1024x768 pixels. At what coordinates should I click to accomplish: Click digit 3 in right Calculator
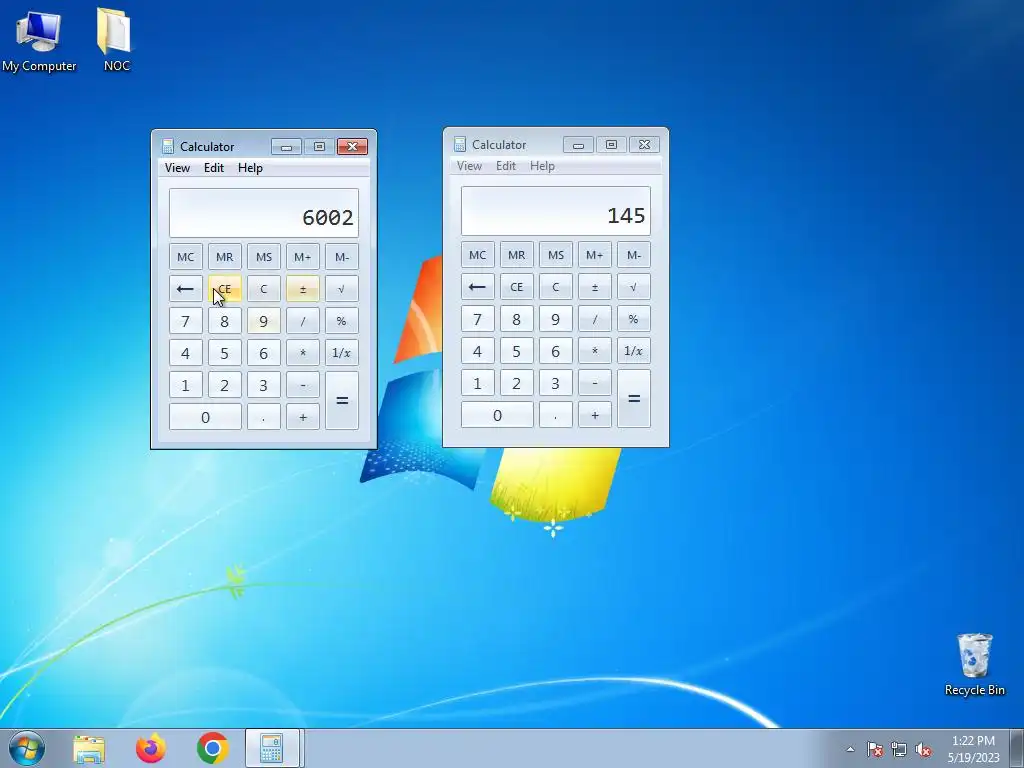click(x=555, y=383)
